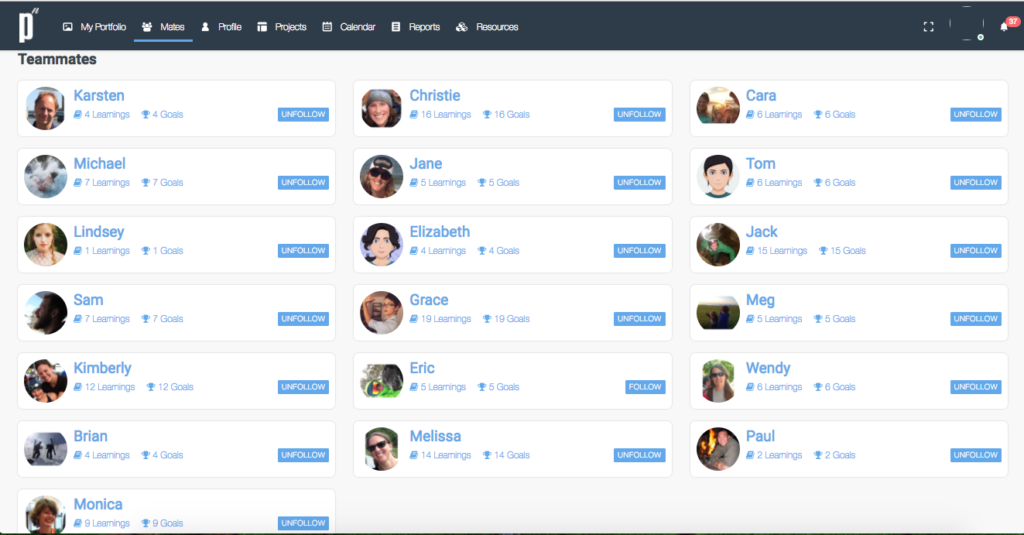The width and height of the screenshot is (1024, 535).
Task: Open My Portfolio from the navbar
Action: point(95,27)
